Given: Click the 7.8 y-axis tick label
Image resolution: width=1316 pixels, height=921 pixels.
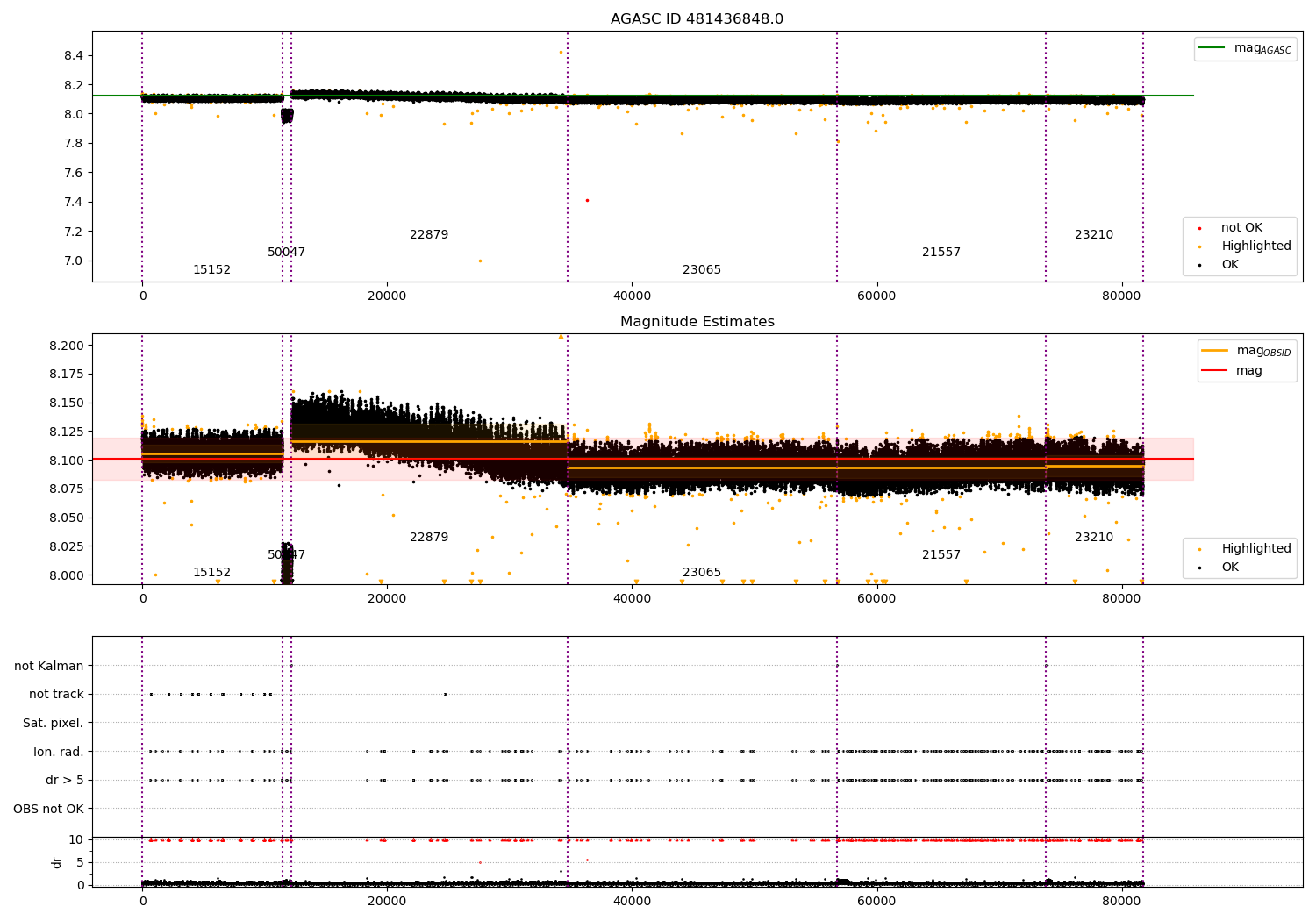Looking at the screenshot, I should 74,144.
